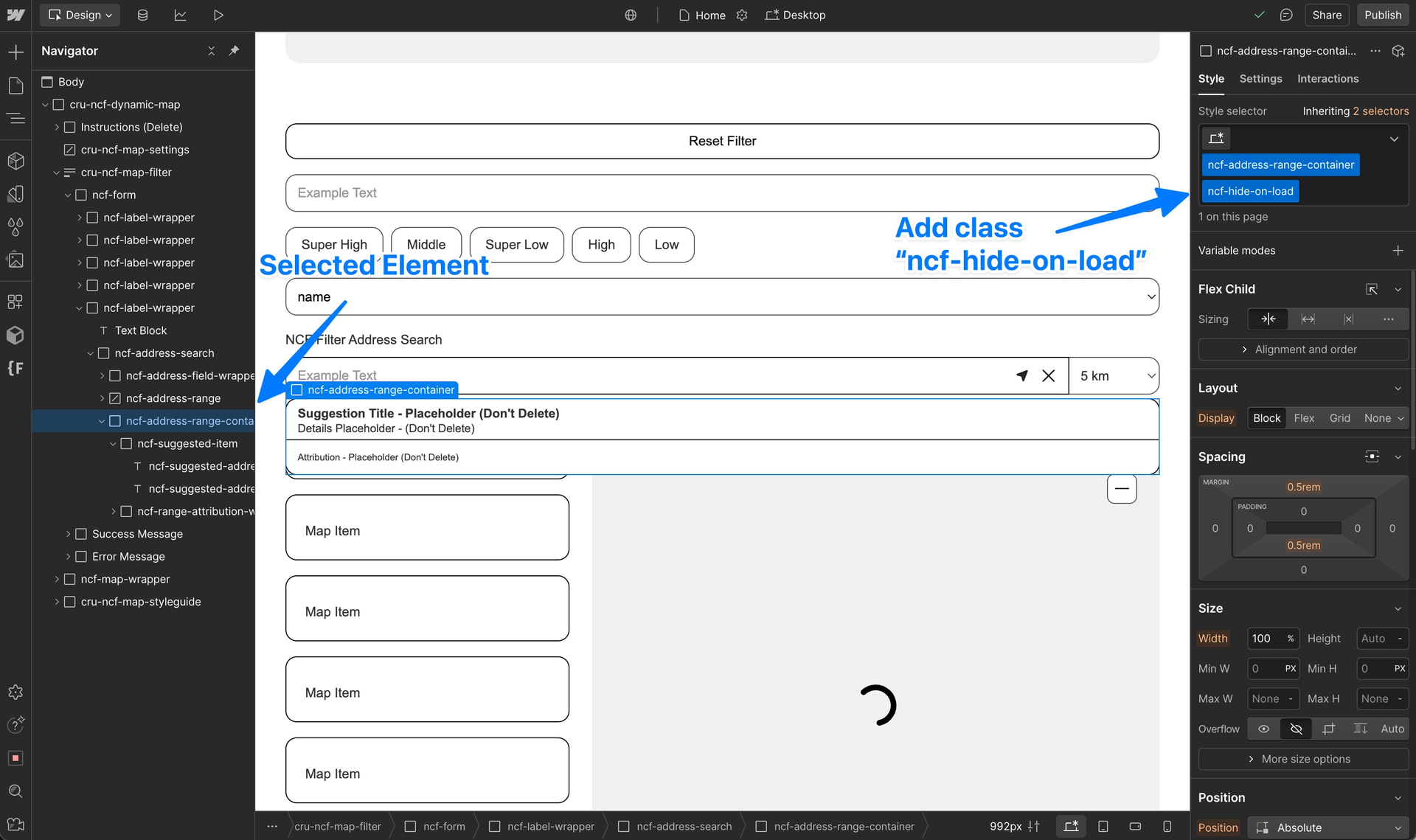
Task: Click the map zoom-out minus button
Action: (1122, 488)
